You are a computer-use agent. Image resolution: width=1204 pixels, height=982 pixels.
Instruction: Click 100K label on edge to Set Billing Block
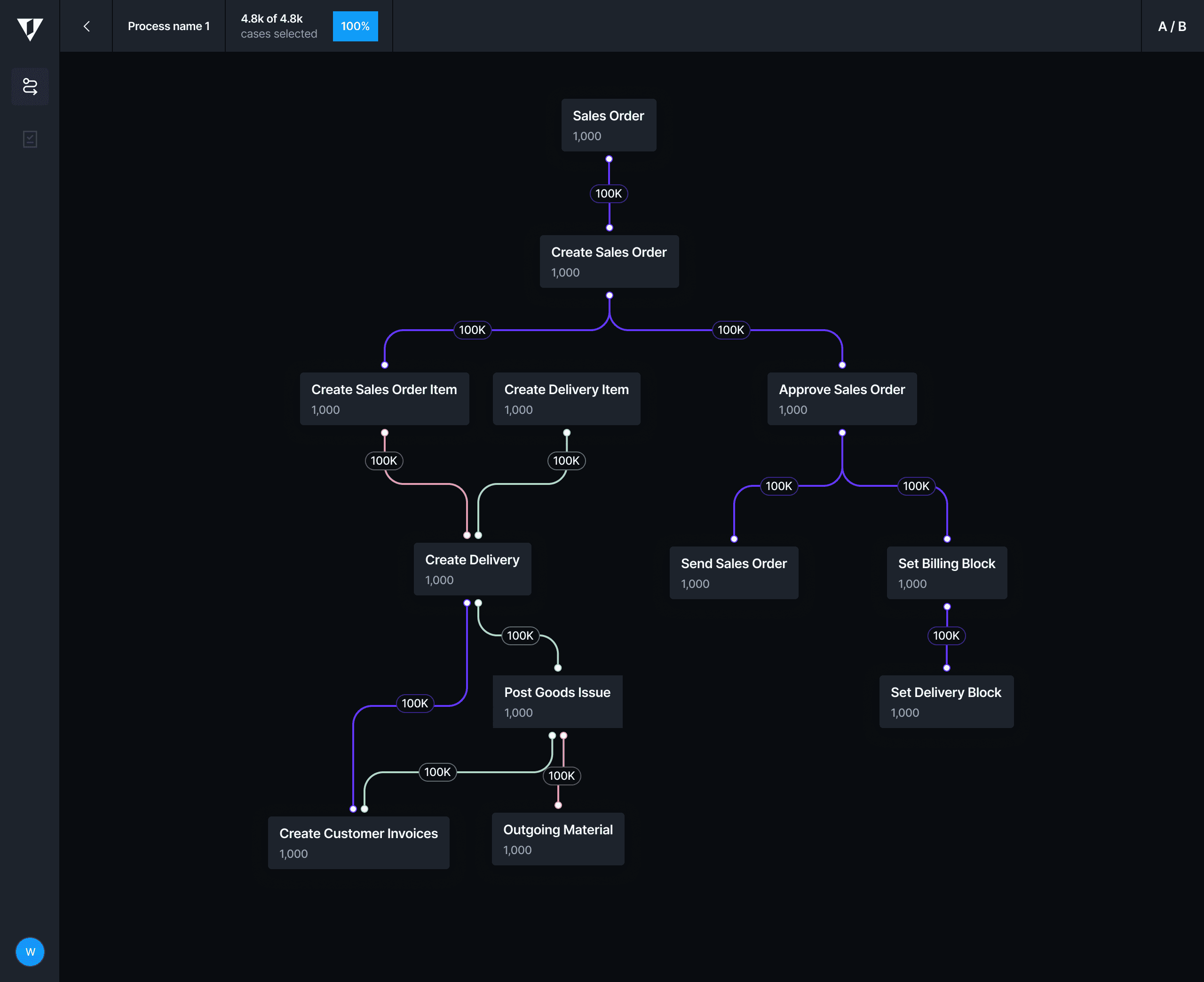coord(916,486)
